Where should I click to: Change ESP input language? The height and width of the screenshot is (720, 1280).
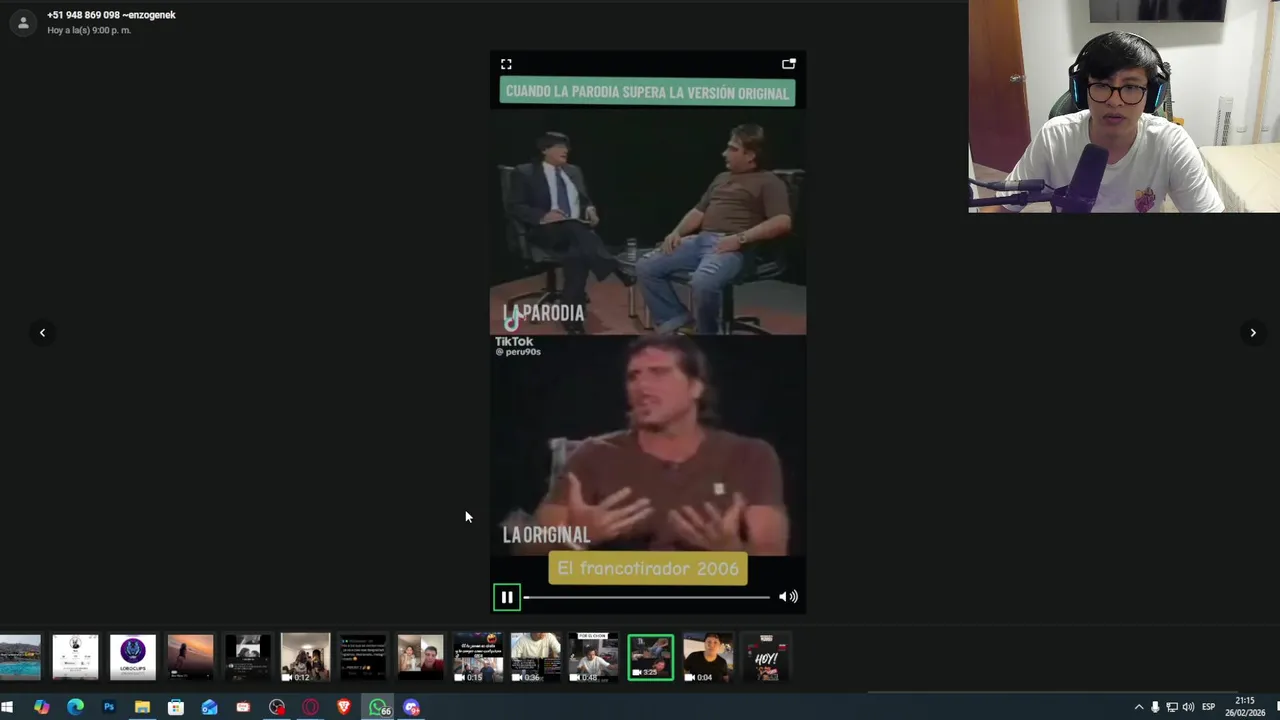[1208, 707]
